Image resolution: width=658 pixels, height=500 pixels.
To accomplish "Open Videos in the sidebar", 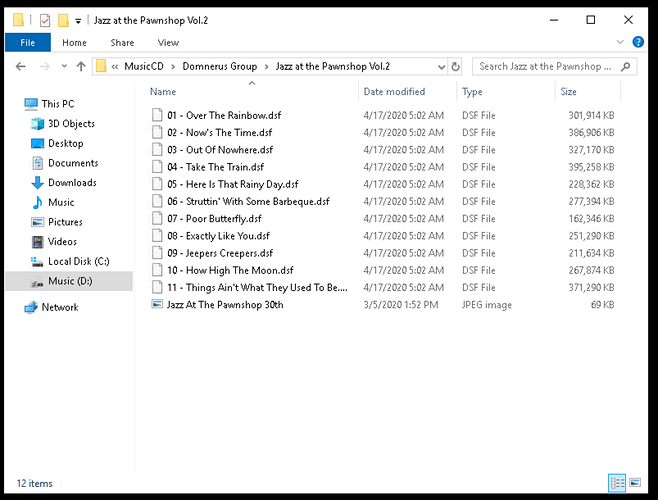I will click(x=62, y=242).
